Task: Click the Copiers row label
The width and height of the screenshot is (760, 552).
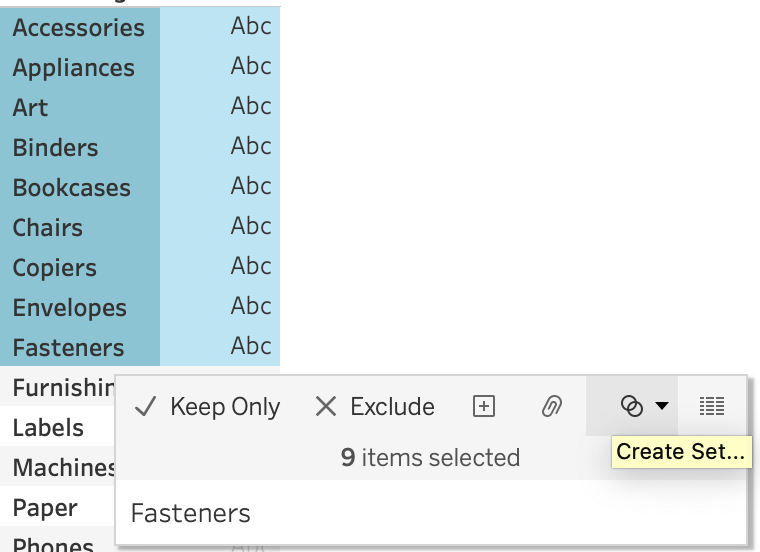Action: (x=54, y=268)
